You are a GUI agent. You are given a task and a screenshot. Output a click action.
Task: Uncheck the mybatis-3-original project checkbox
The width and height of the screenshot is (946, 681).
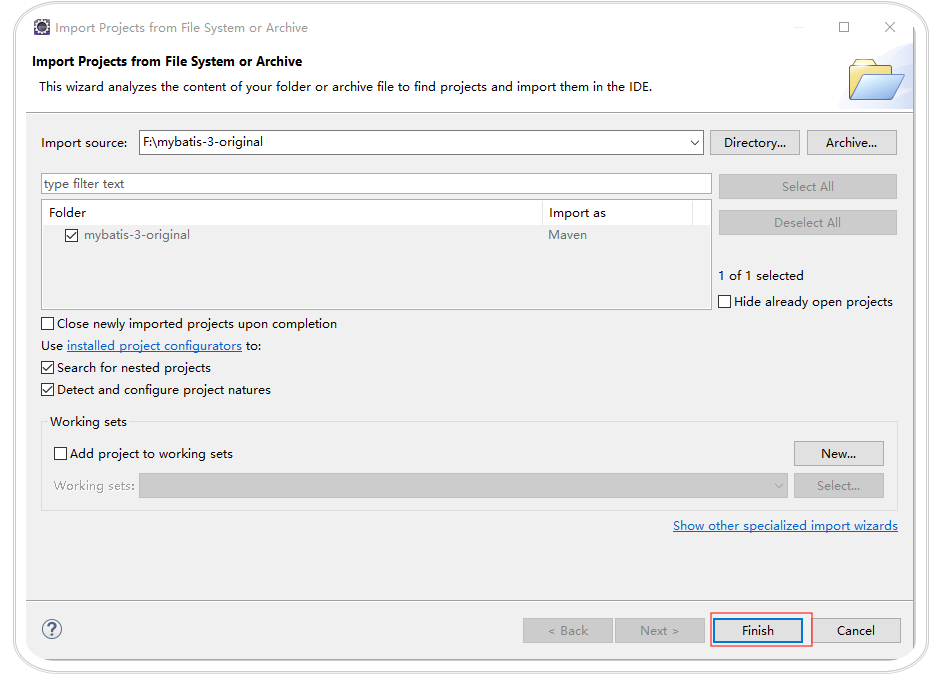point(71,236)
